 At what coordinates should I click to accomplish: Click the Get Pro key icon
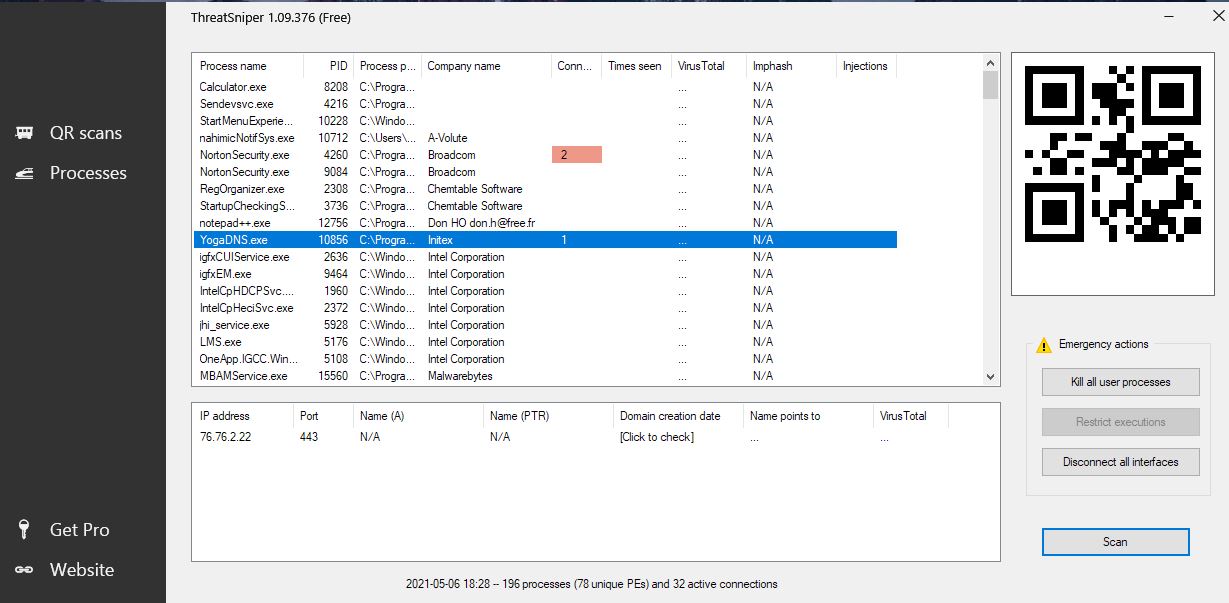25,529
